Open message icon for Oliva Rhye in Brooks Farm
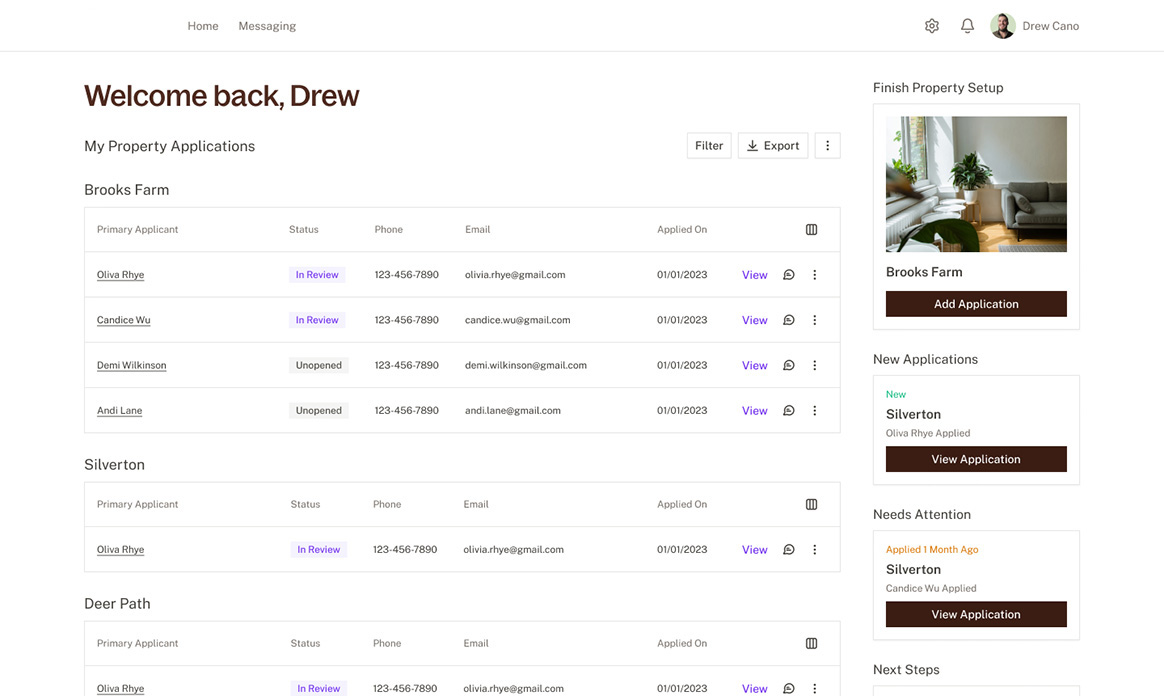1164x696 pixels. 788,275
